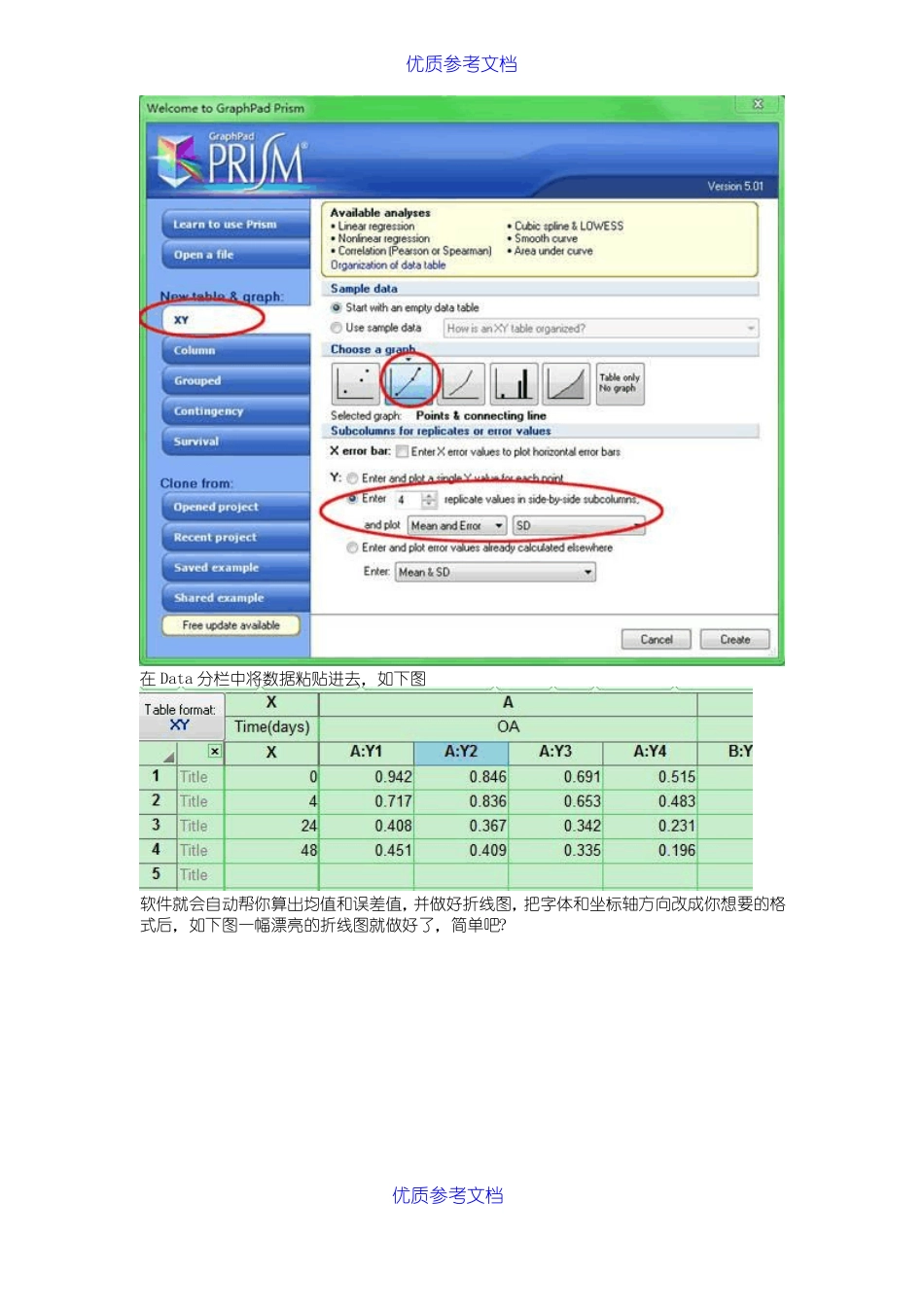This screenshot has height=1307, width=924.
Task: Select the A:Y4 column header
Action: point(650,752)
